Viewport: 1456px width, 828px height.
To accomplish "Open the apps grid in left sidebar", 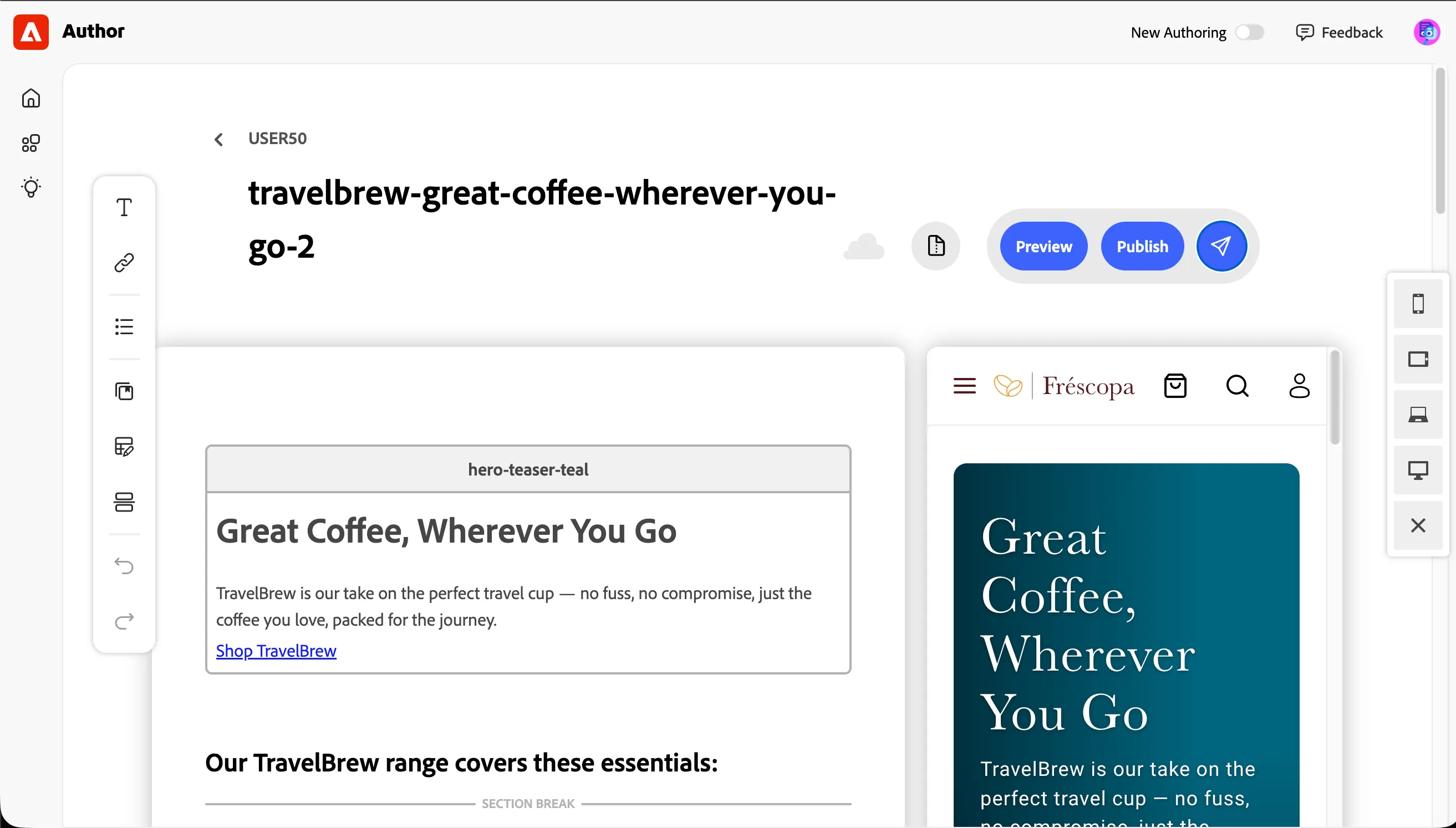I will coord(30,144).
